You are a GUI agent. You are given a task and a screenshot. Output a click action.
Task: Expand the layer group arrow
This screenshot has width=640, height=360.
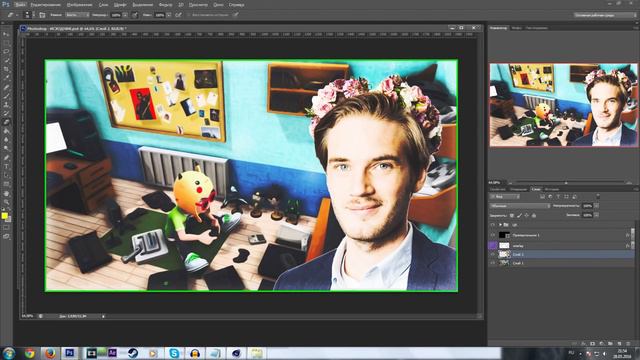coord(500,225)
